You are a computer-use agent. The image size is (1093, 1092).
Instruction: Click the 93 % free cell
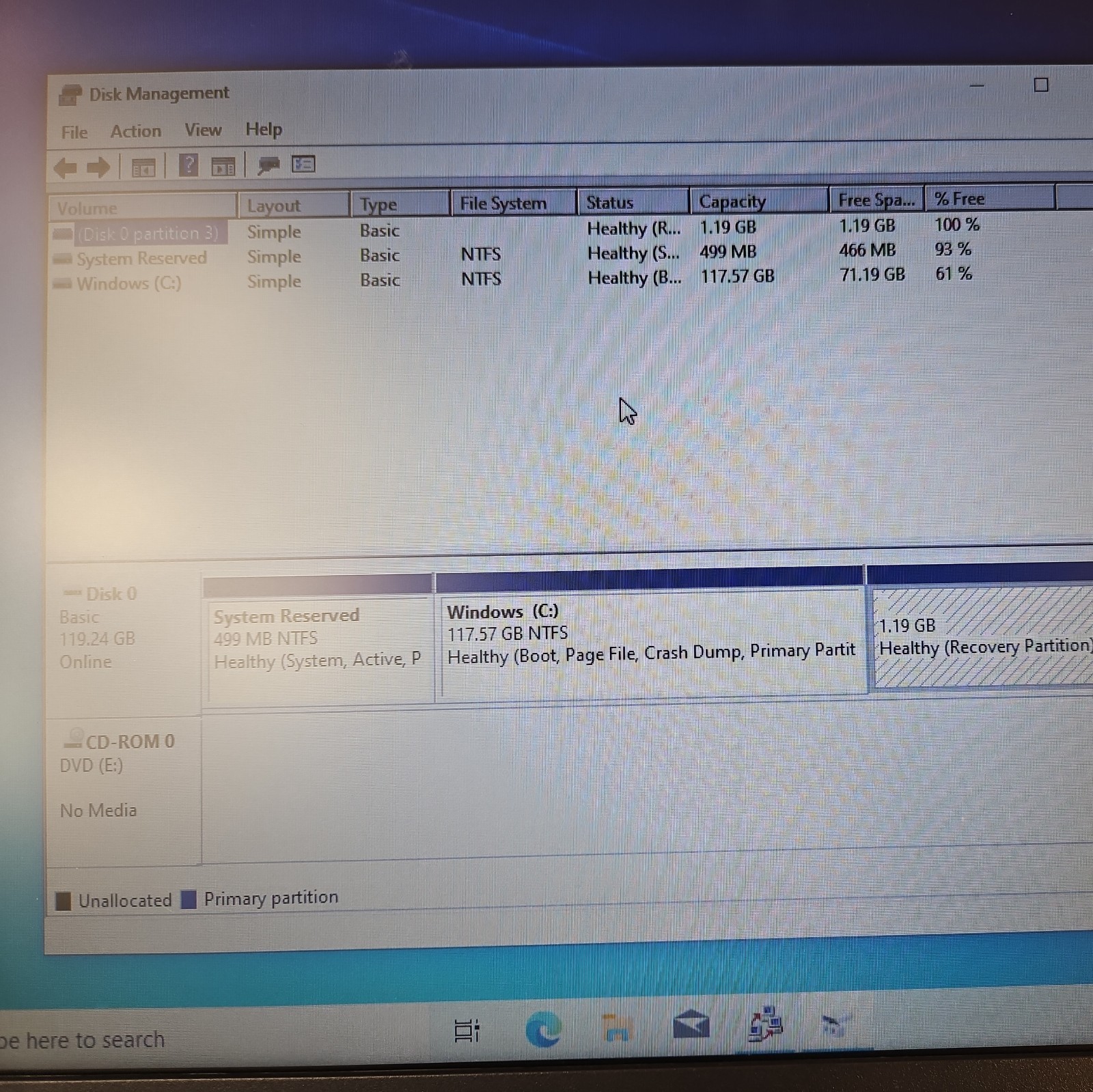pos(953,249)
